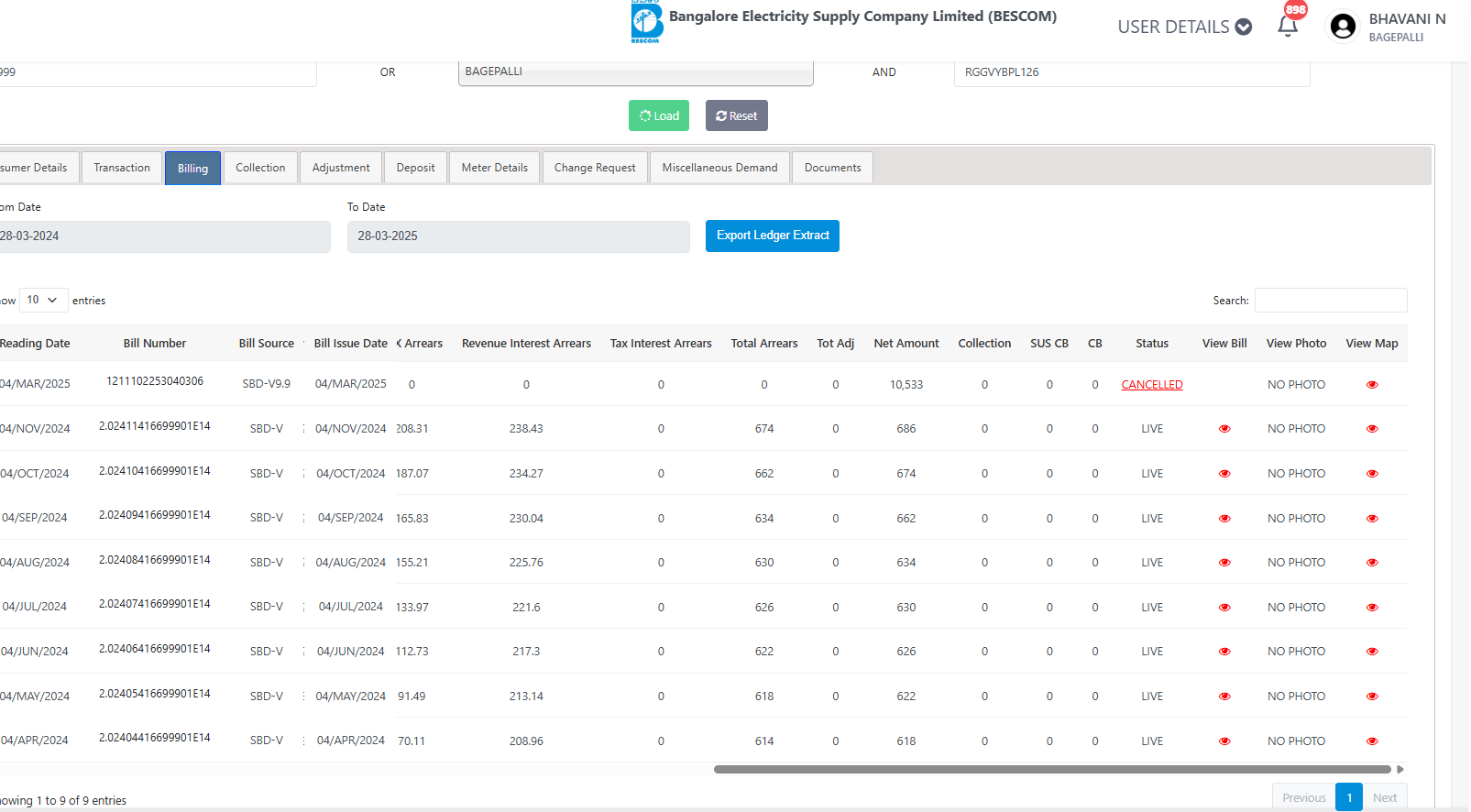This screenshot has height=812, width=1471.
Task: Switch to the Transaction tab
Action: tap(122, 168)
